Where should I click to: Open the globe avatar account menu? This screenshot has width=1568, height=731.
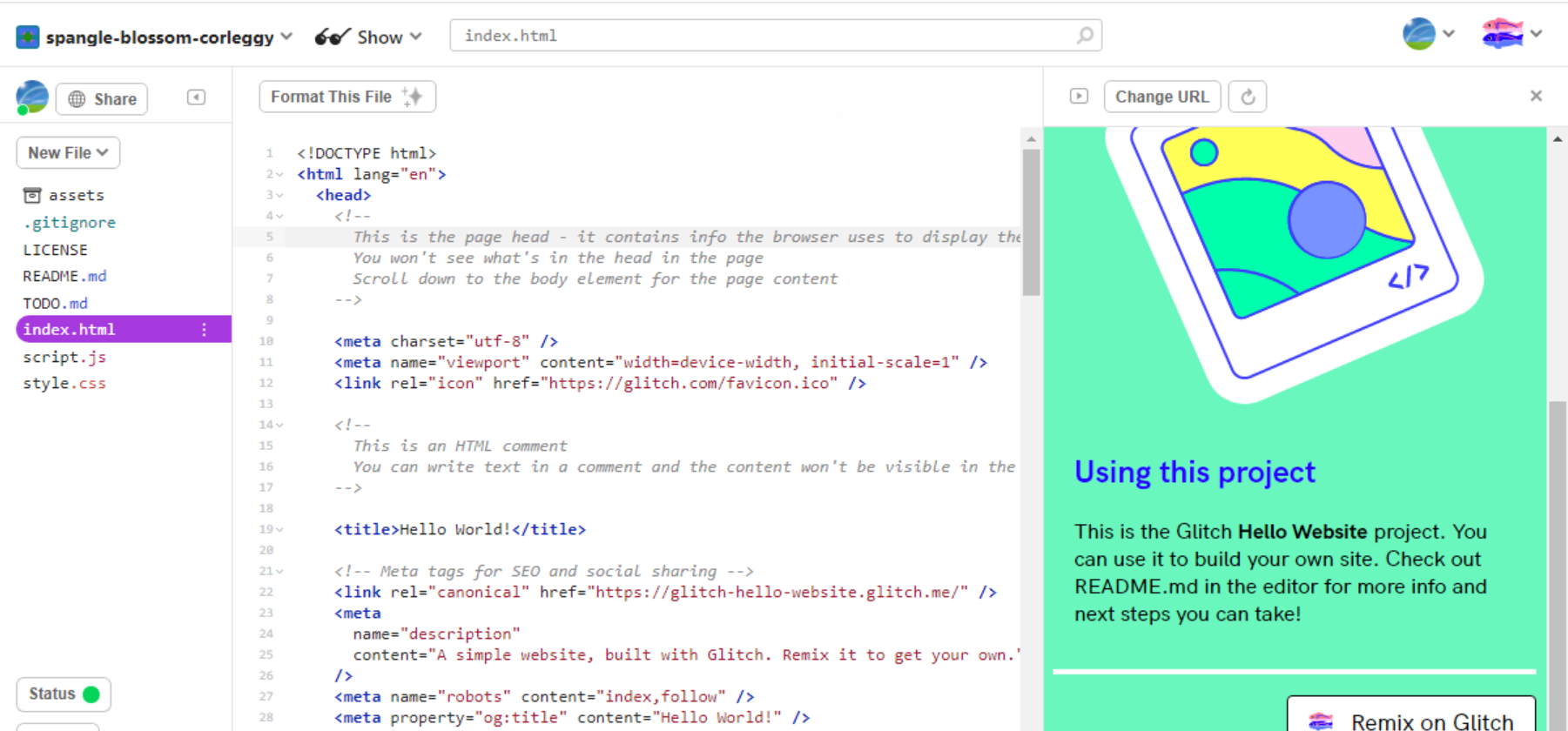[x=1428, y=34]
